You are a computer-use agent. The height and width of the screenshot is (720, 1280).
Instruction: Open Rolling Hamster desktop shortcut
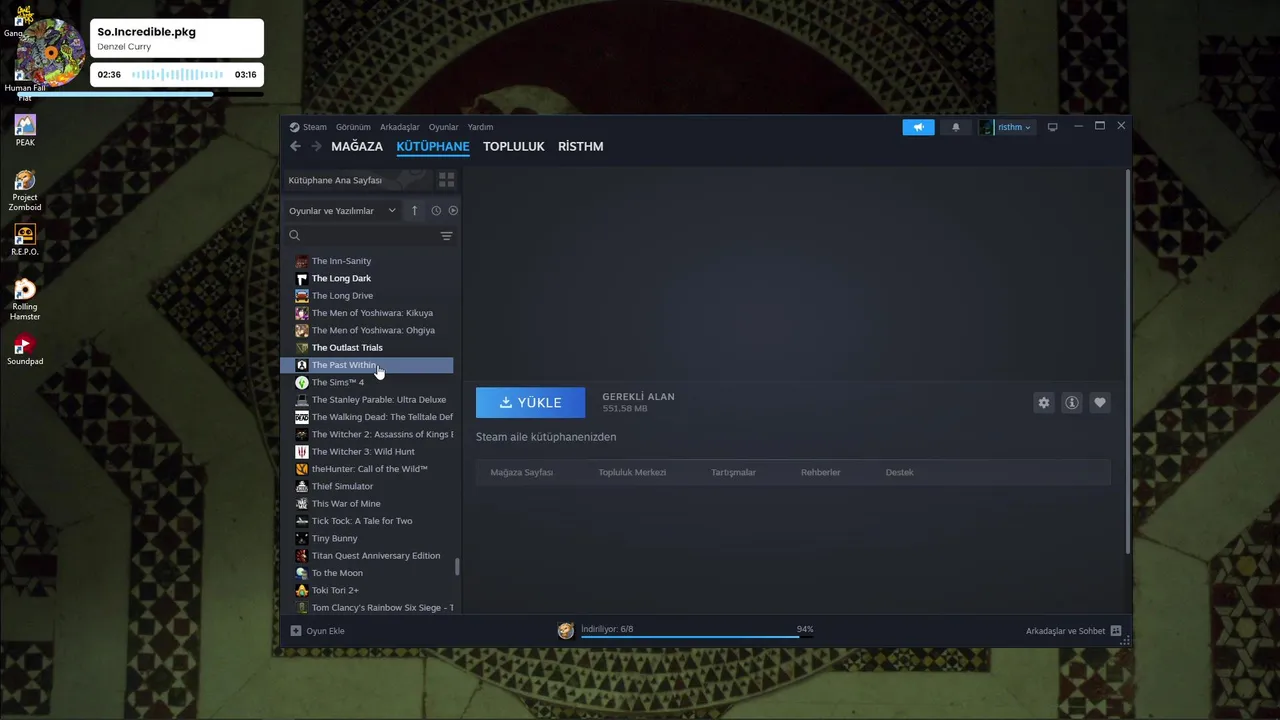25,300
